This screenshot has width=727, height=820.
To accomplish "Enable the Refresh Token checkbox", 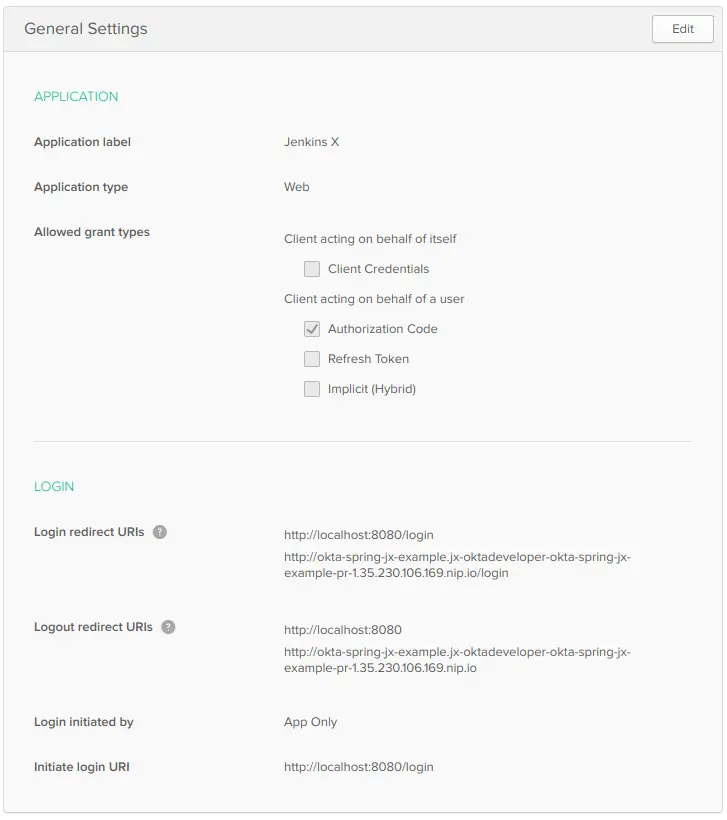I will tap(312, 359).
